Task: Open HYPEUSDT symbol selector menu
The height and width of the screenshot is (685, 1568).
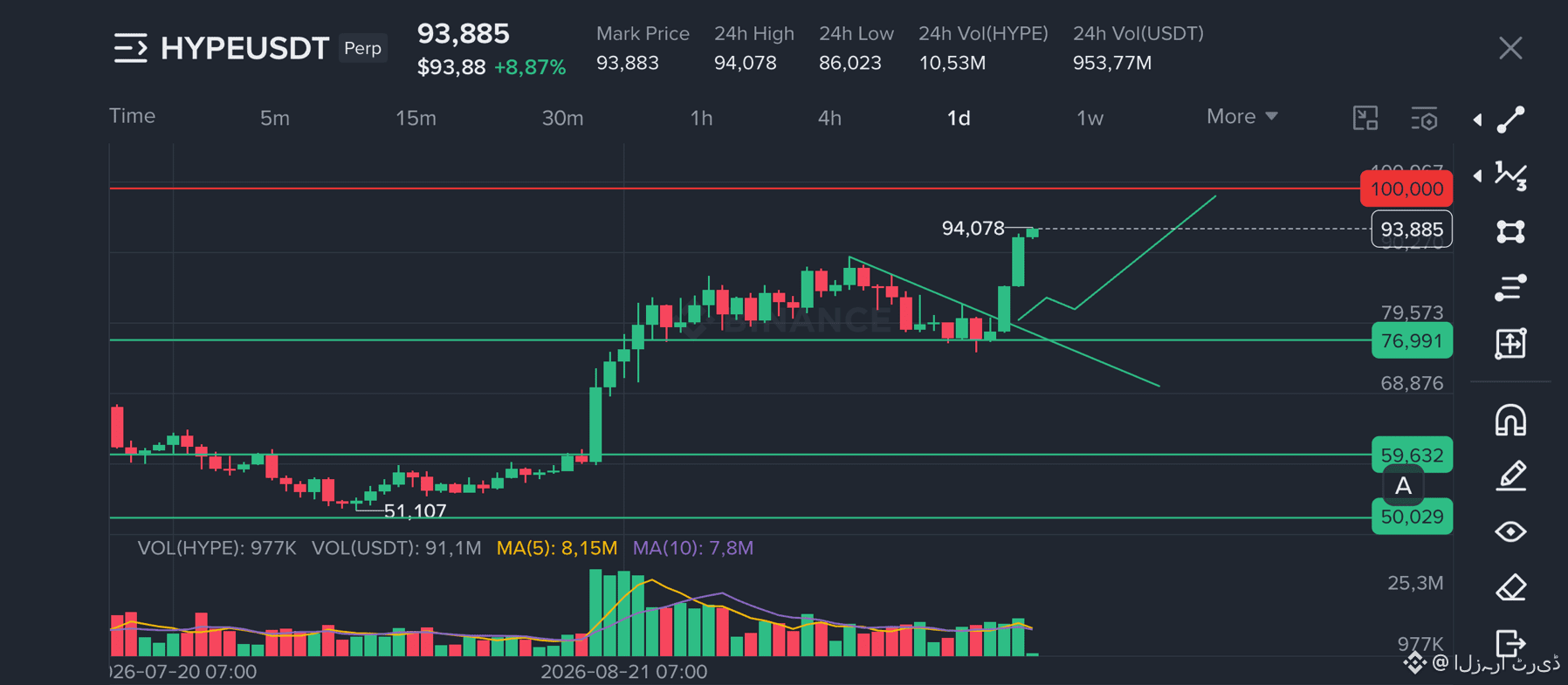Action: [130, 48]
